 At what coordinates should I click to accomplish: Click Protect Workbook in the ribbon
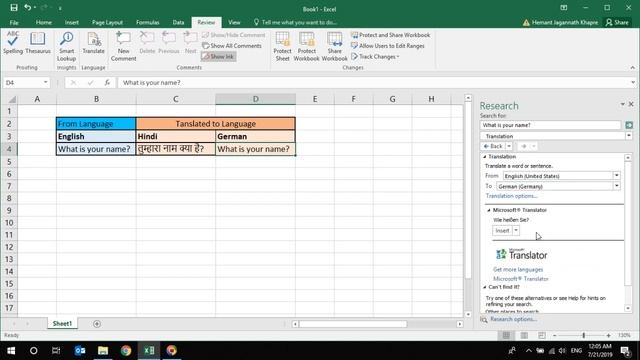click(307, 46)
